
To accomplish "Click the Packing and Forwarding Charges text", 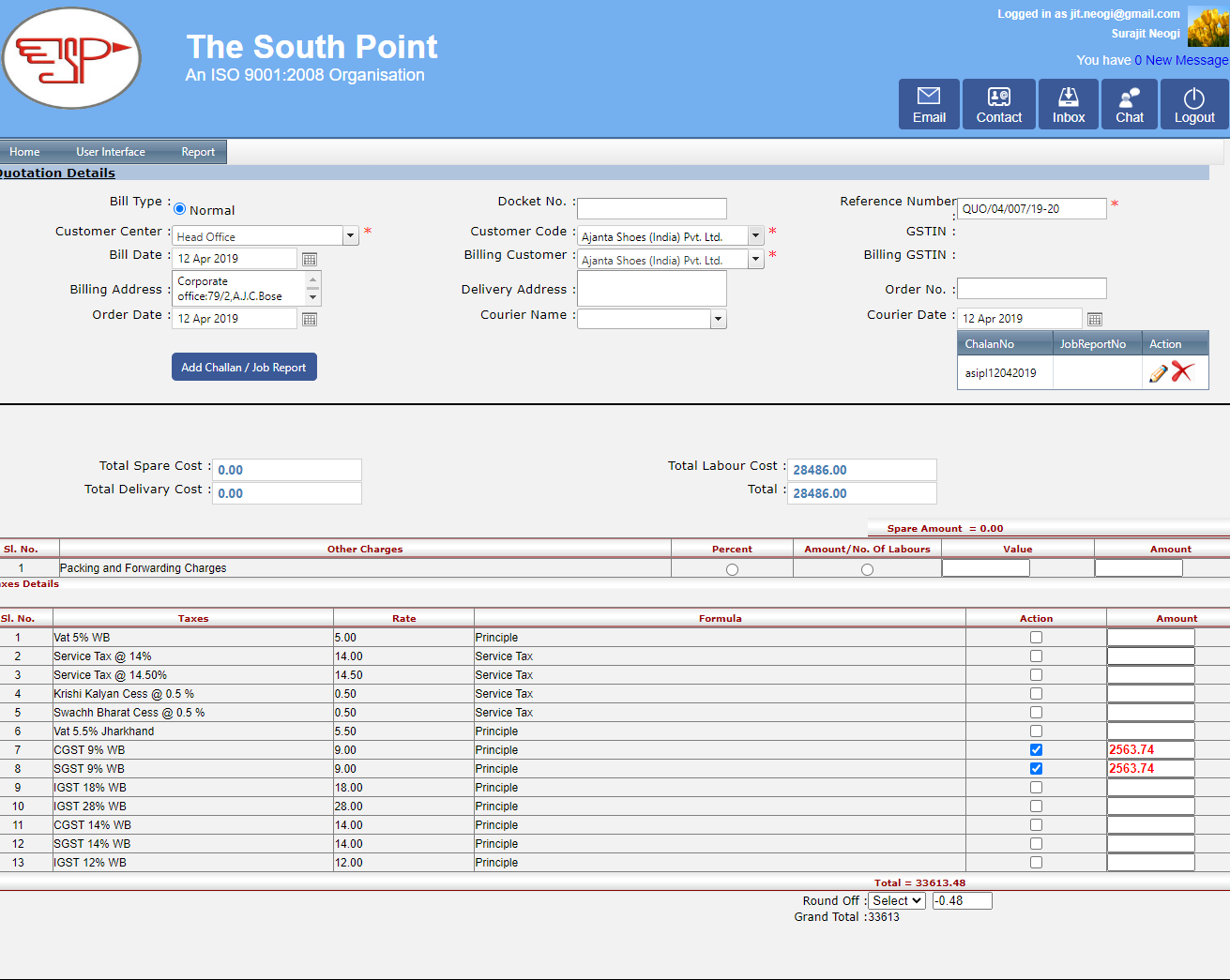I will (144, 568).
